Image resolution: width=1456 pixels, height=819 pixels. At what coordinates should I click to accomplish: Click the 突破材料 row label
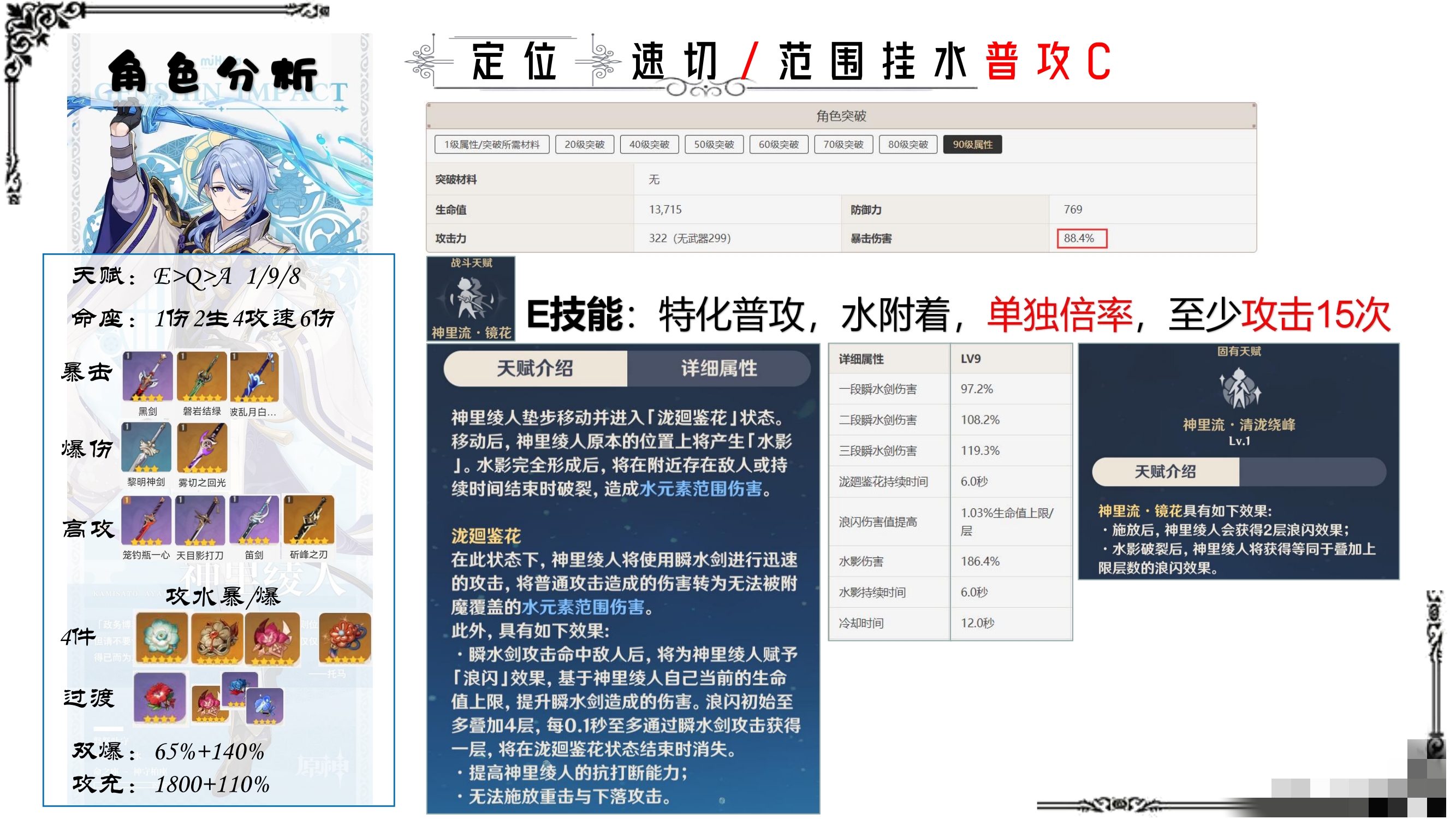455,180
